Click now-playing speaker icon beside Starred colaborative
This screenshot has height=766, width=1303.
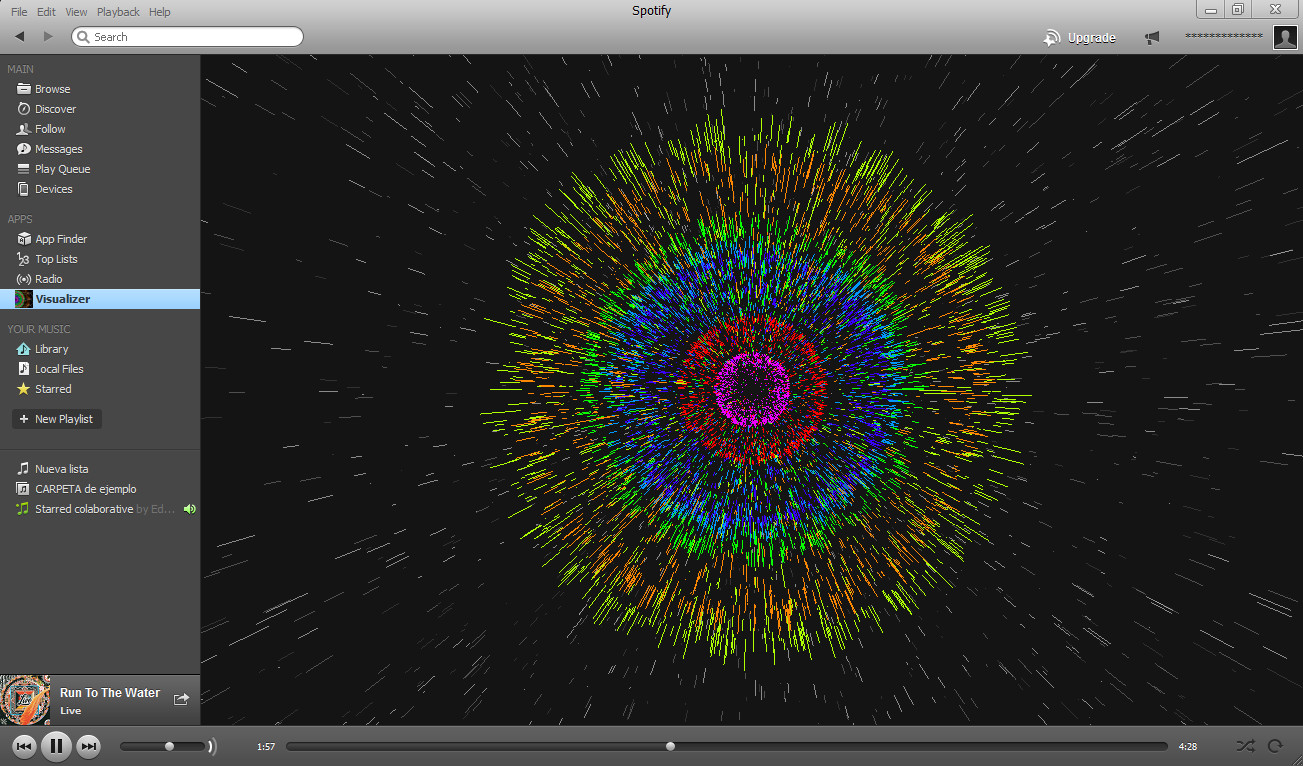pos(190,509)
